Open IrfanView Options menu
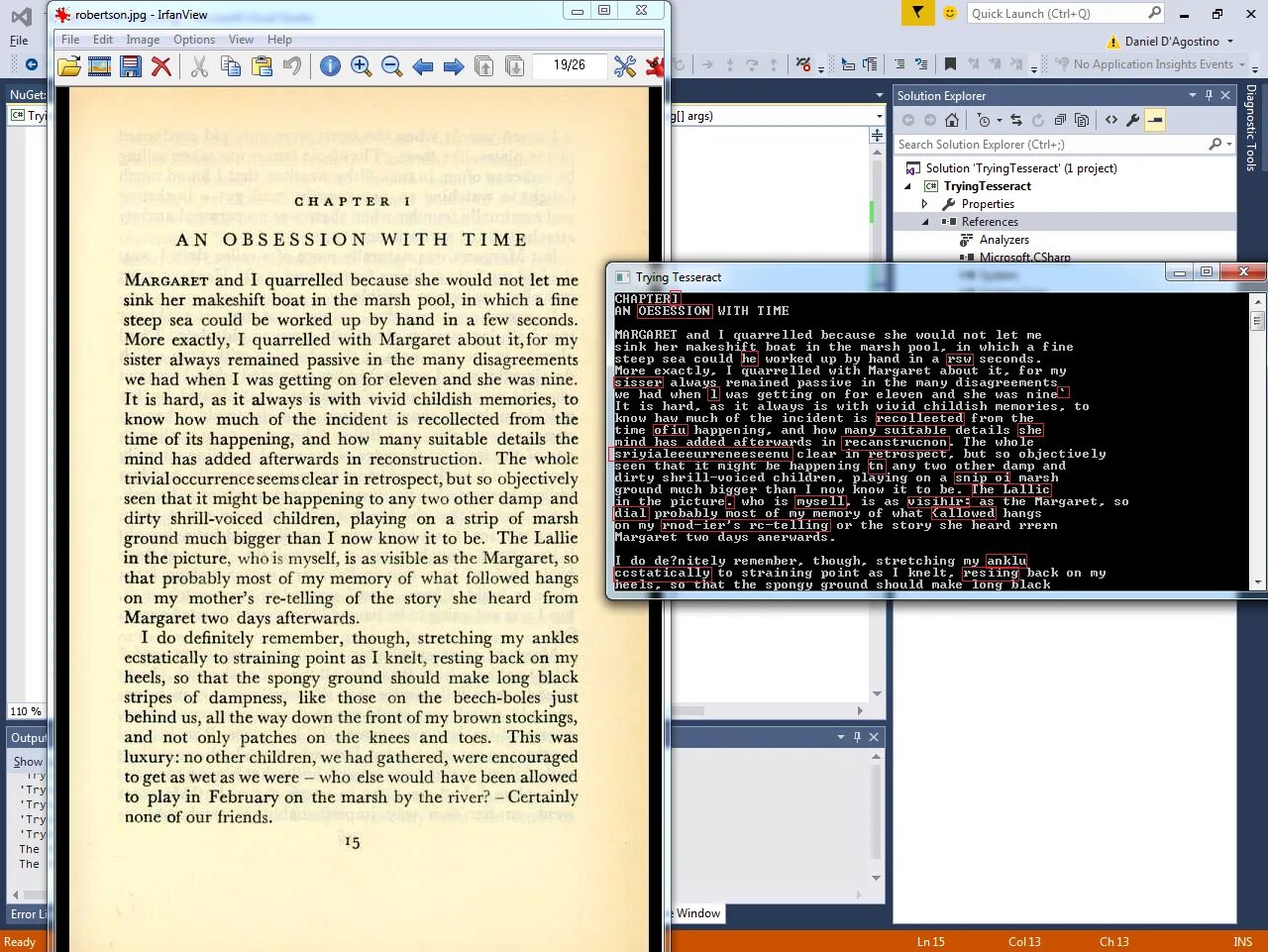 [194, 40]
